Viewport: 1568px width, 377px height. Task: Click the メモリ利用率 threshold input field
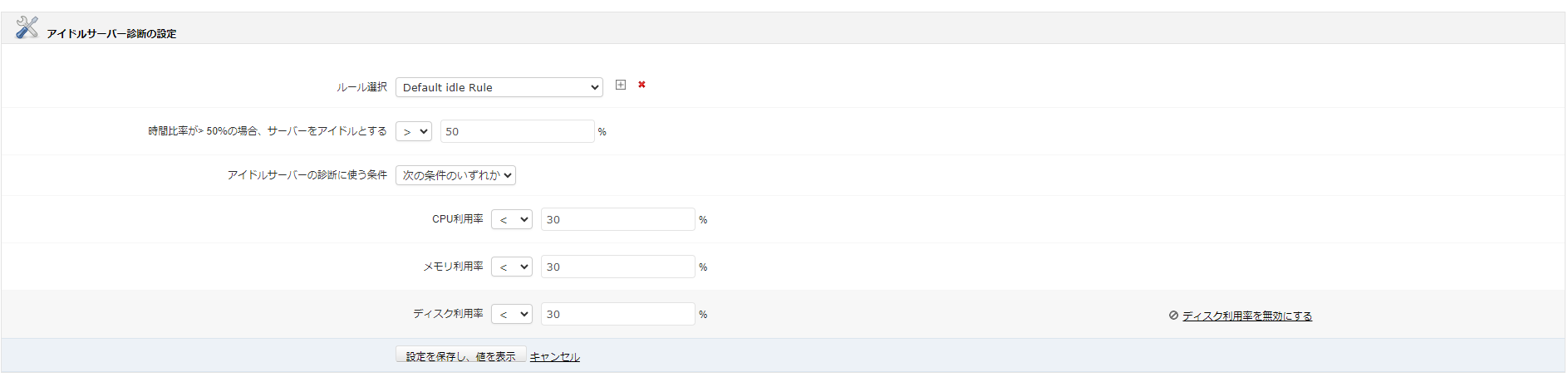617,267
